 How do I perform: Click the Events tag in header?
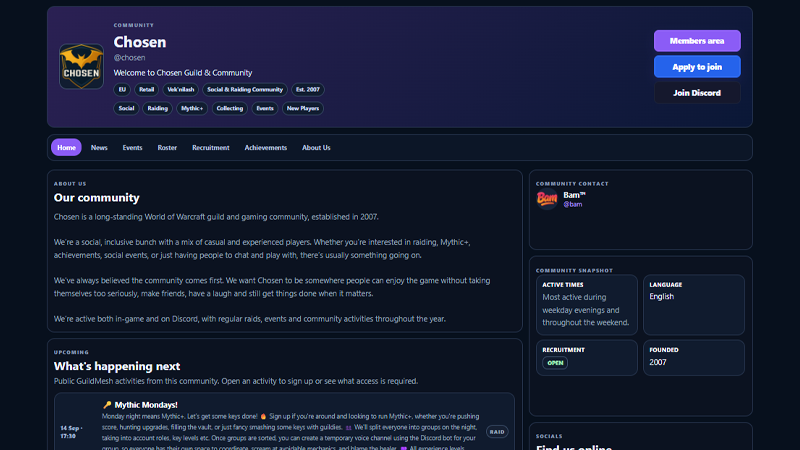[x=265, y=108]
